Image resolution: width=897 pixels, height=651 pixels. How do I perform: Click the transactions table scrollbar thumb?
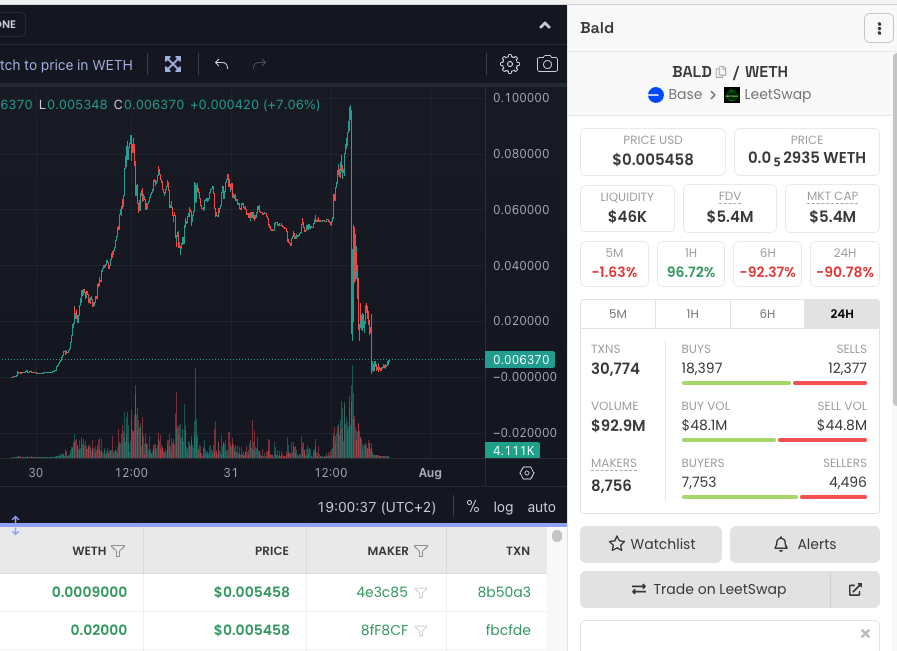[557, 536]
